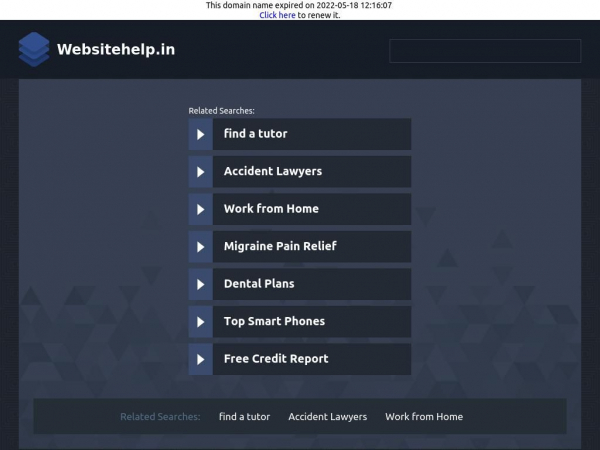600x450 pixels.
Task: Go to the 'Dental Plans' search
Action: coord(259,284)
